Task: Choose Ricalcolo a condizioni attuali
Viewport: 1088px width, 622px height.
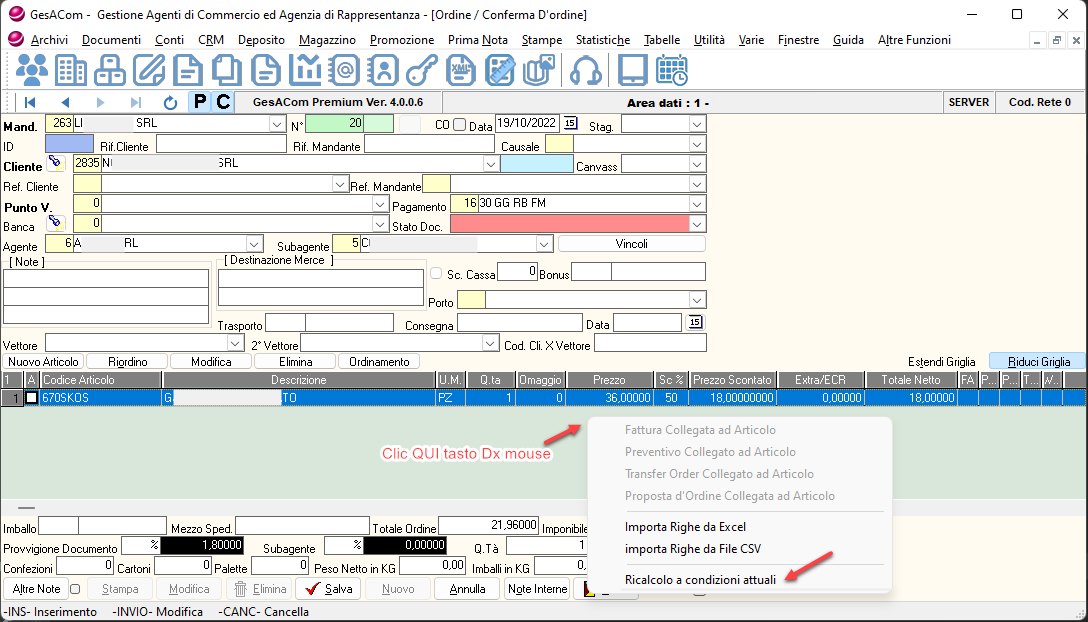Action: point(700,580)
